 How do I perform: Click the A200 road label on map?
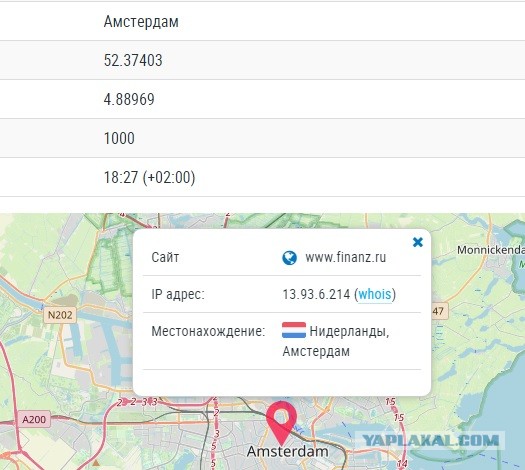(34, 419)
